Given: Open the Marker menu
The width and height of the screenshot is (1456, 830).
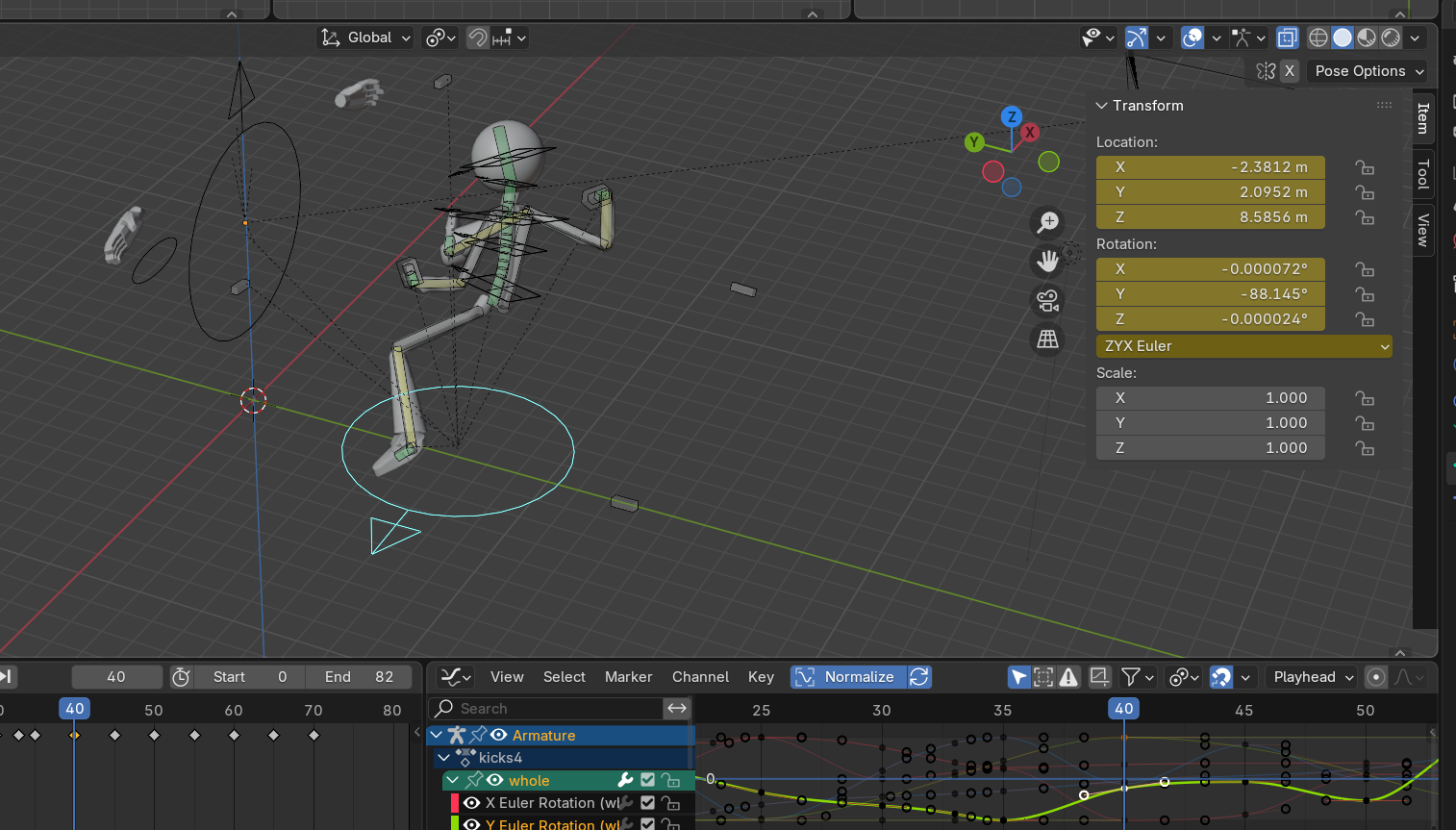Looking at the screenshot, I should point(628,677).
